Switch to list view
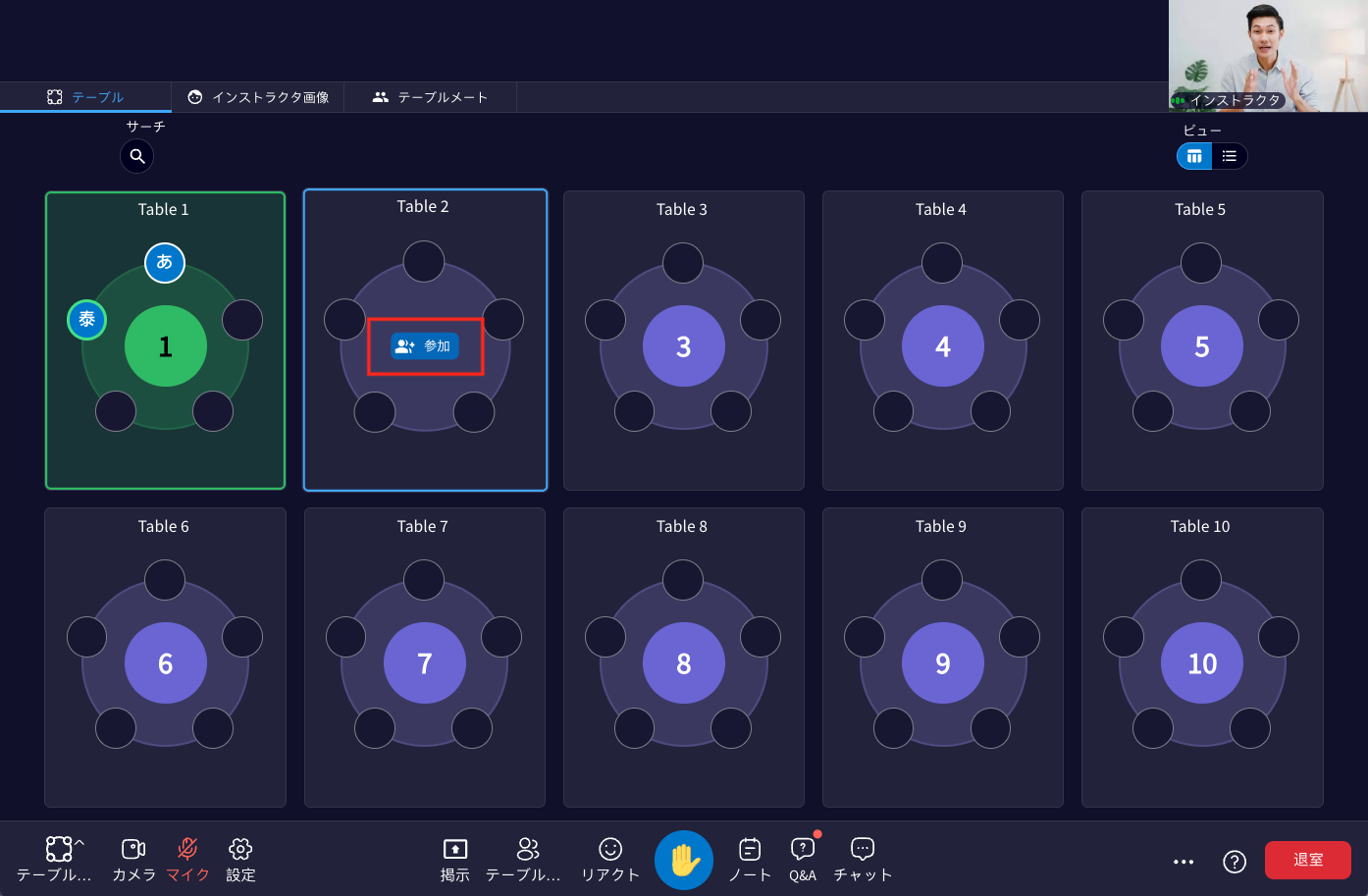This screenshot has height=896, width=1368. [x=1230, y=156]
